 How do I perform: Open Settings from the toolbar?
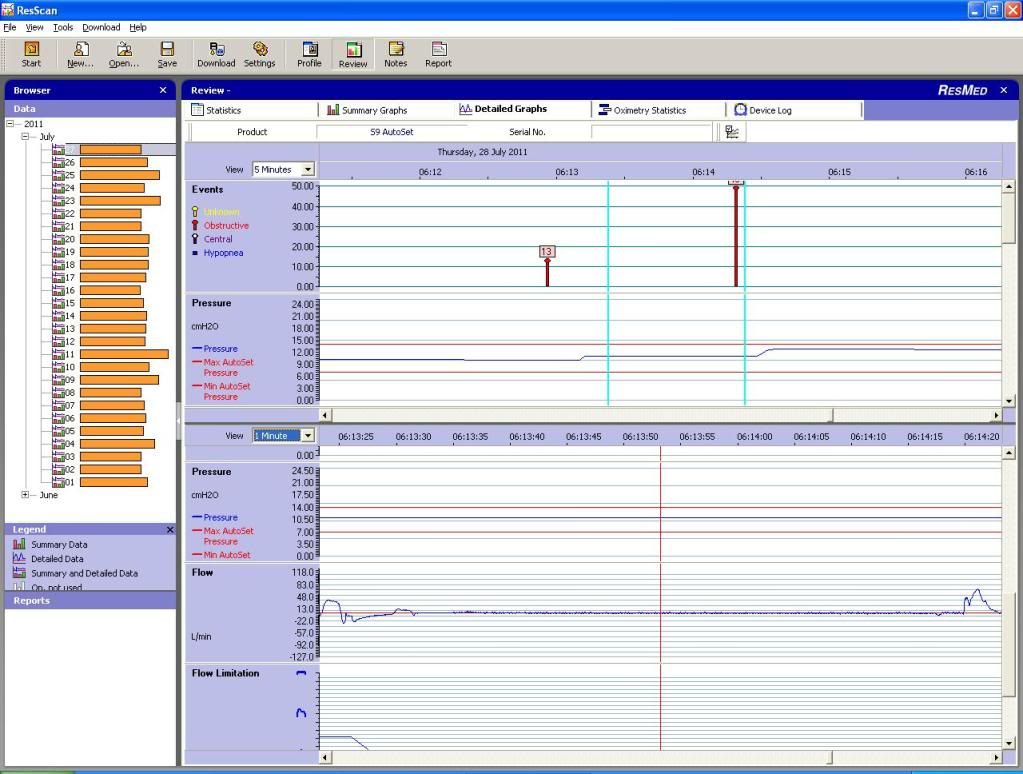coord(259,54)
